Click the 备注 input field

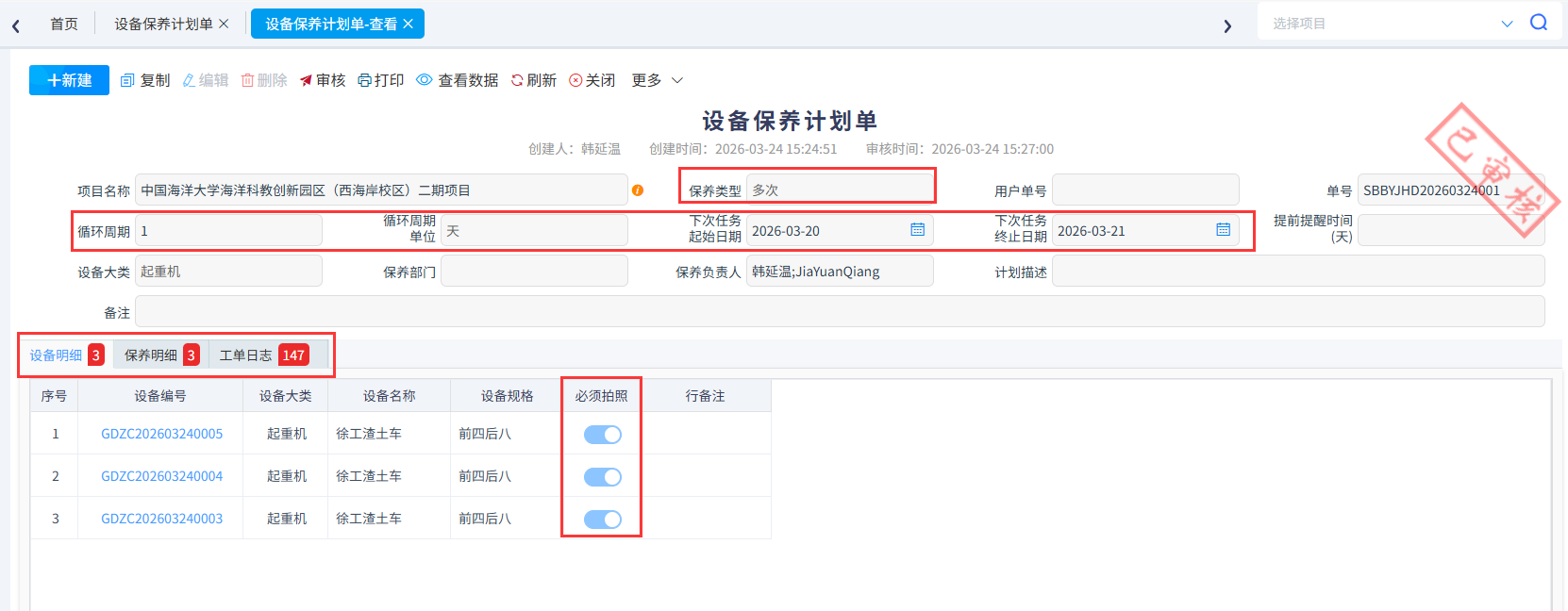[840, 311]
